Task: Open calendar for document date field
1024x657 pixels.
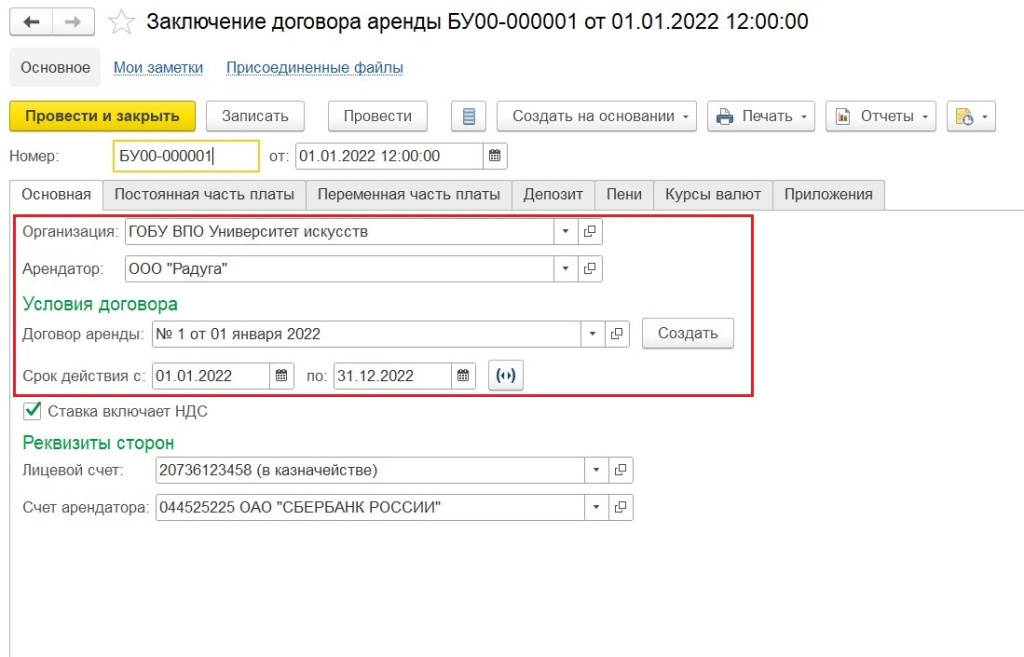Action: click(x=494, y=156)
